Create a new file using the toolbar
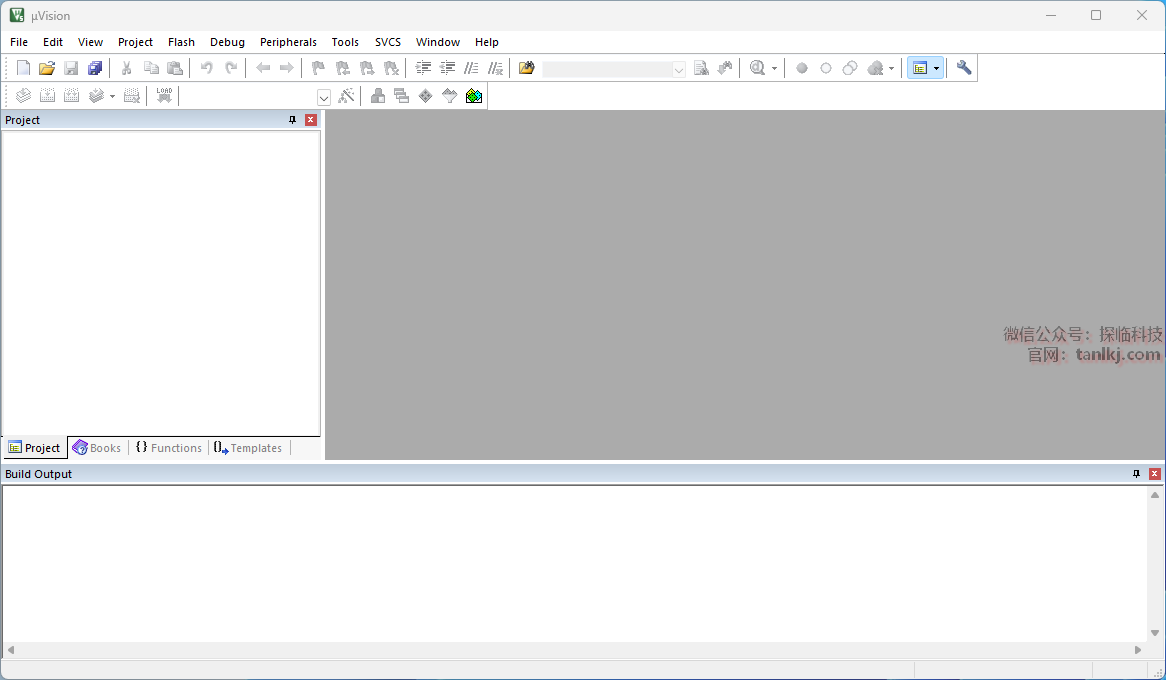The height and width of the screenshot is (680, 1166). point(23,68)
